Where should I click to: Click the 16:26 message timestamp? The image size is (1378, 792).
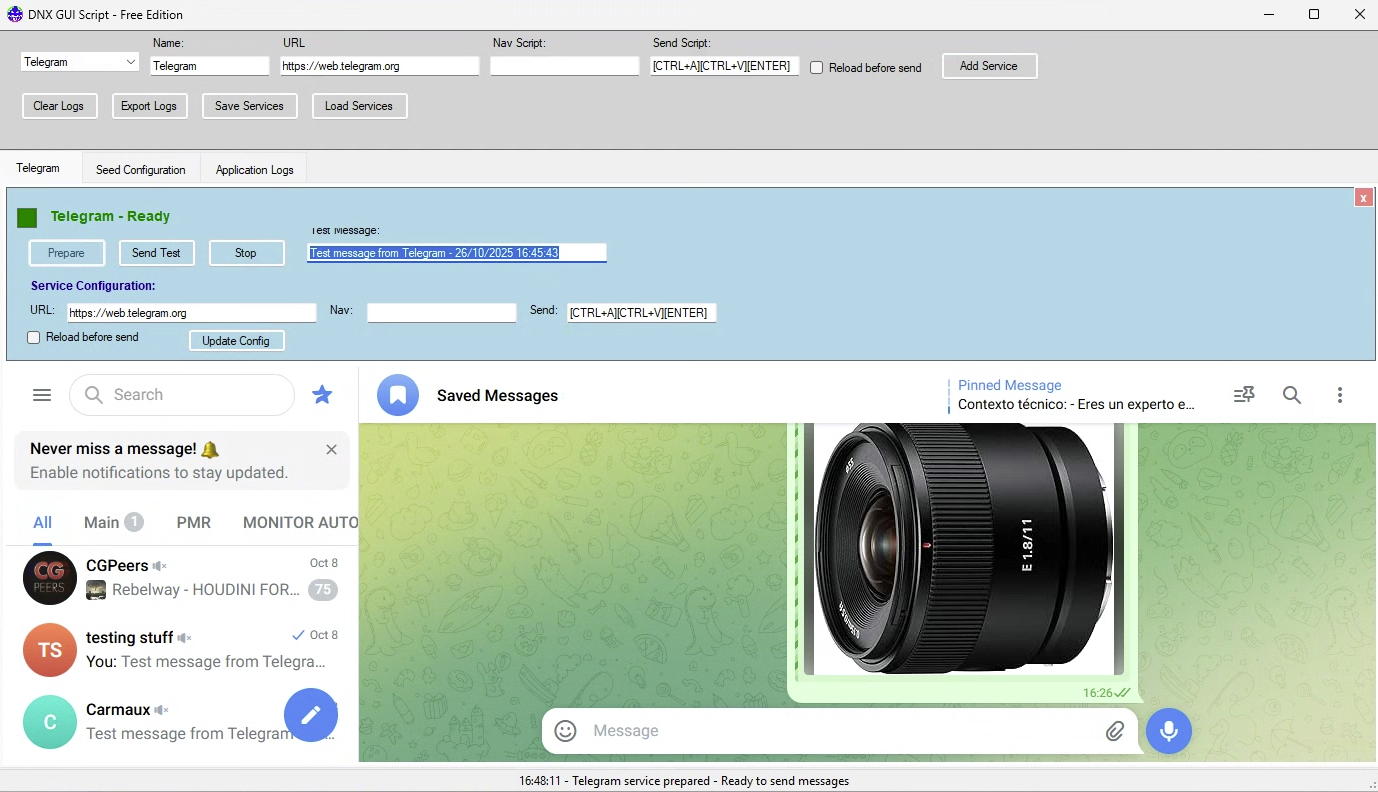tap(1097, 693)
